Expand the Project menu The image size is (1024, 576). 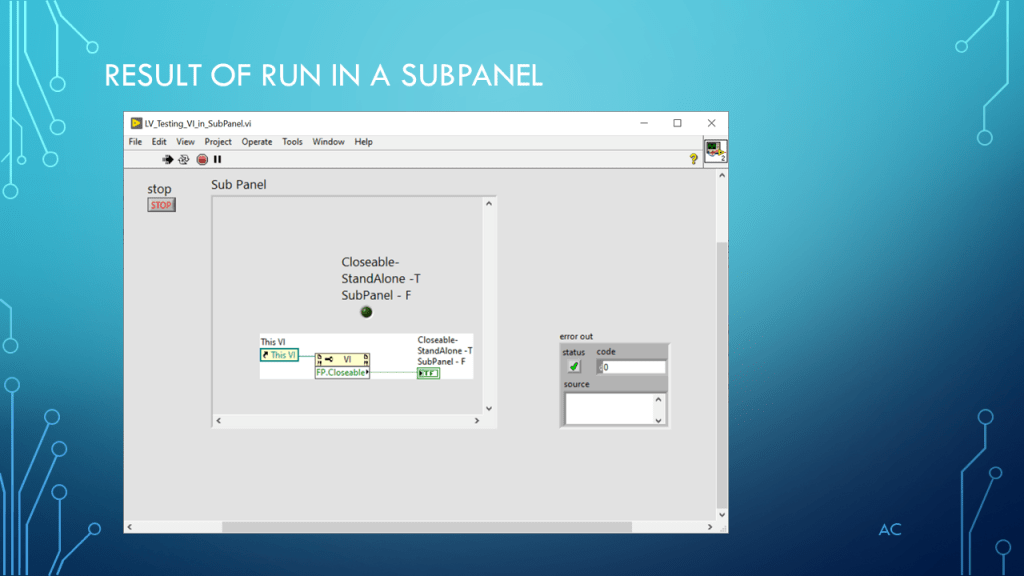[x=218, y=142]
